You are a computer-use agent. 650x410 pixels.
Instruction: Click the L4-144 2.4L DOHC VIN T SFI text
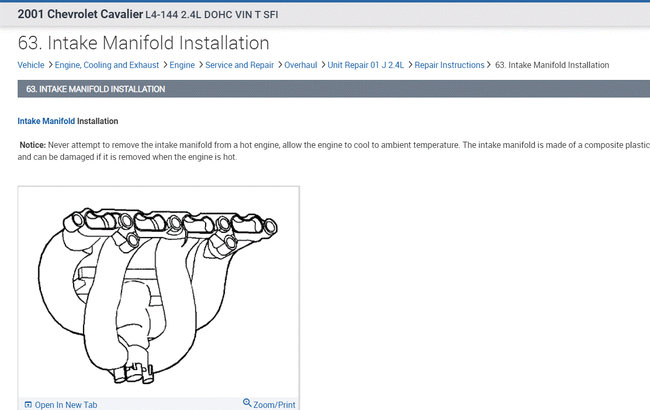(212, 15)
